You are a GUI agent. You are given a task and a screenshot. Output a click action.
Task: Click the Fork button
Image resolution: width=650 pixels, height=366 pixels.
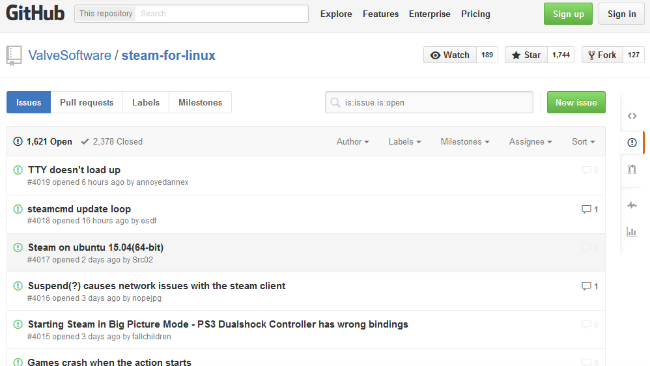602,55
